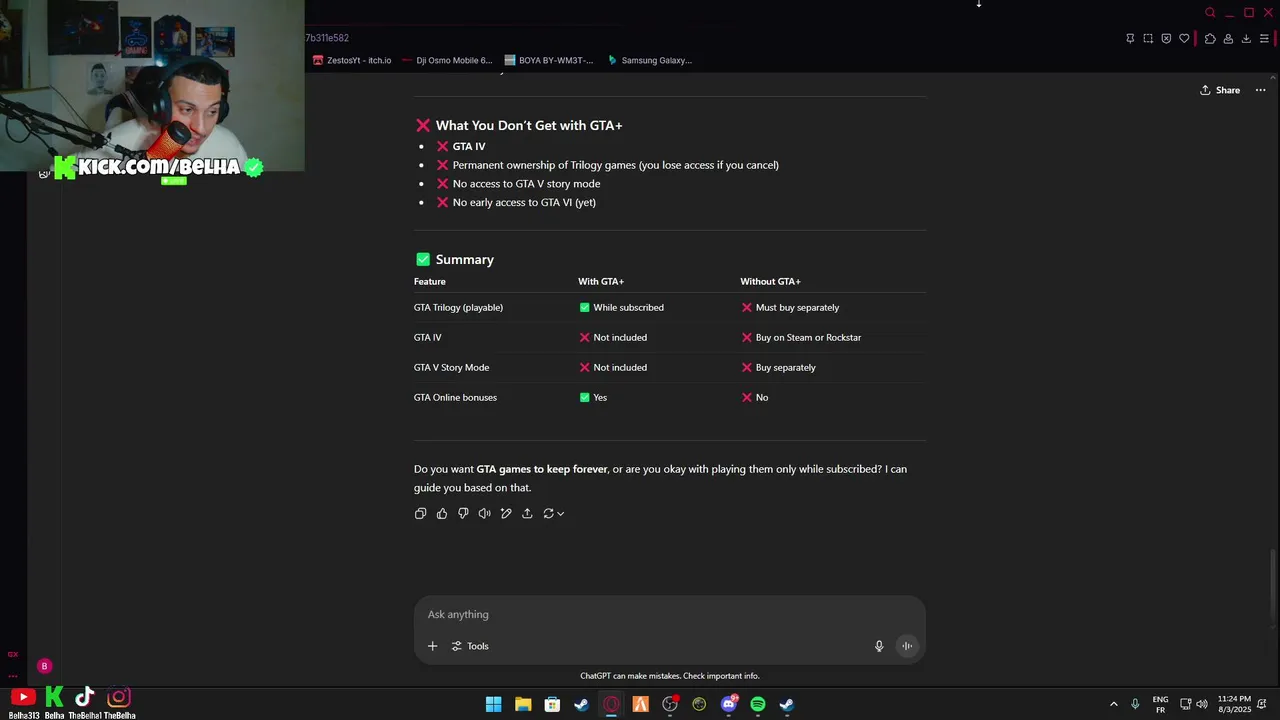The height and width of the screenshot is (720, 1280).
Task: Share the conversation via Share button
Action: (x=1220, y=90)
